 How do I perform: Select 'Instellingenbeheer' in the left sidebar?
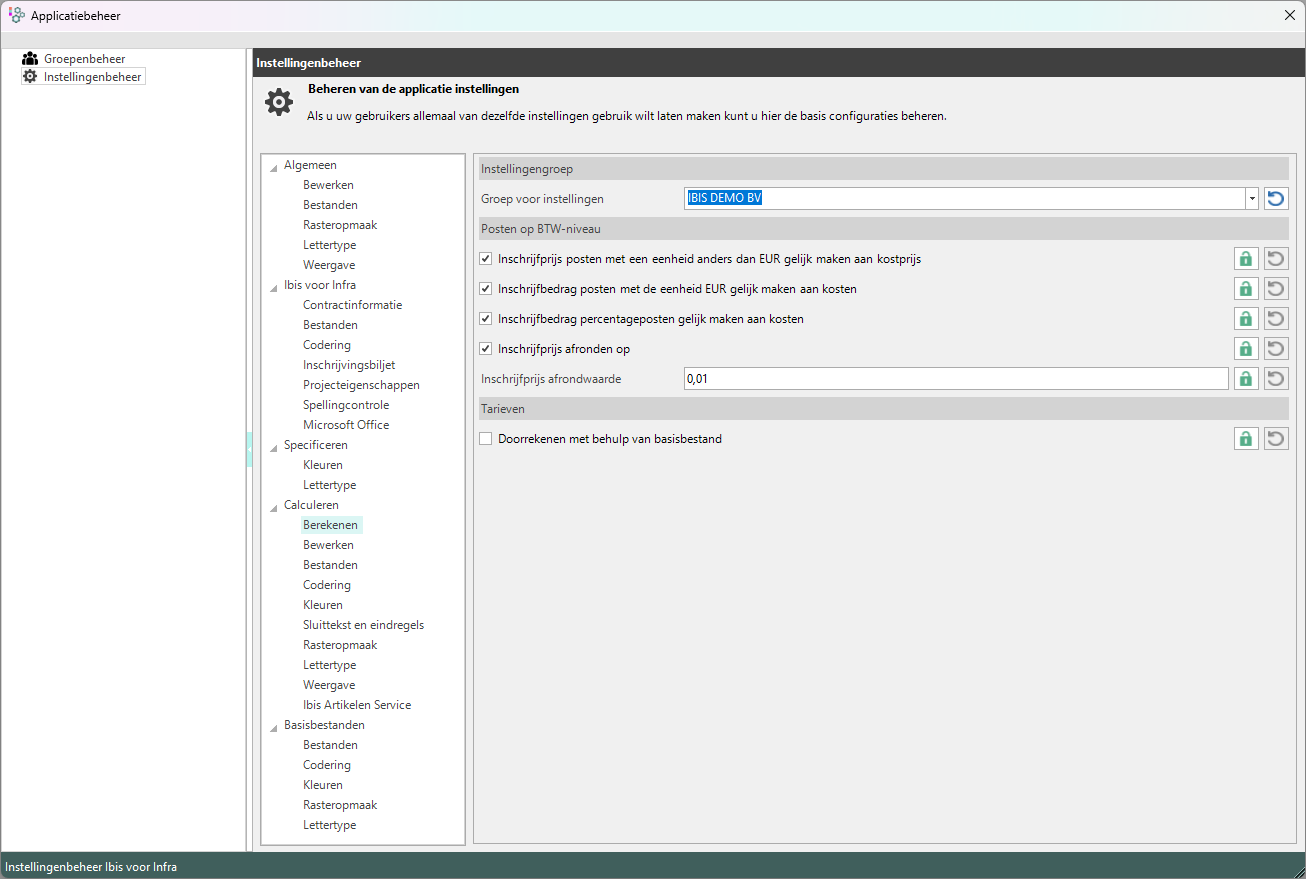[x=92, y=76]
